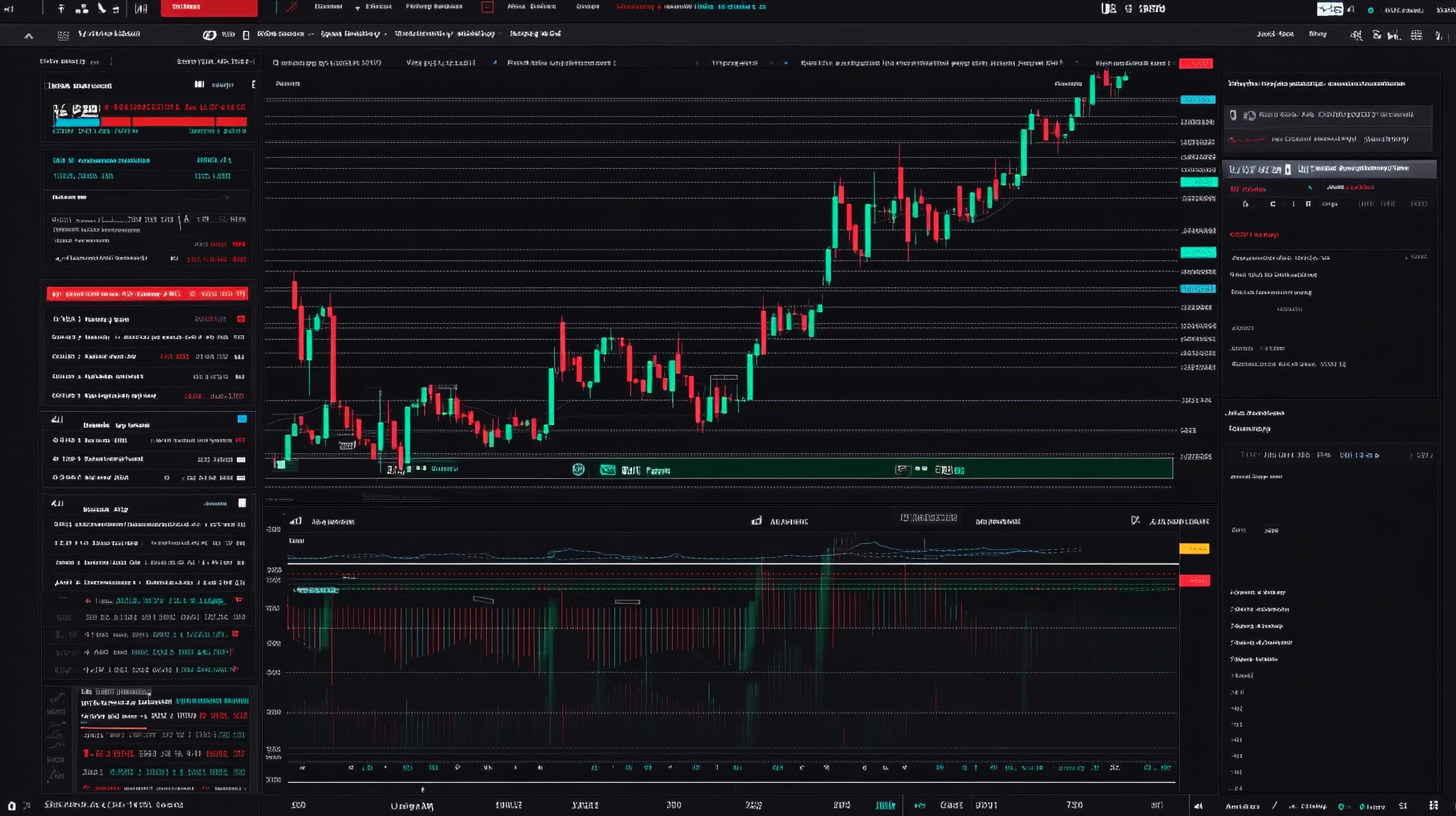Open the dropdown arrow in the top menu bar
1456x816 pixels.
point(357,8)
